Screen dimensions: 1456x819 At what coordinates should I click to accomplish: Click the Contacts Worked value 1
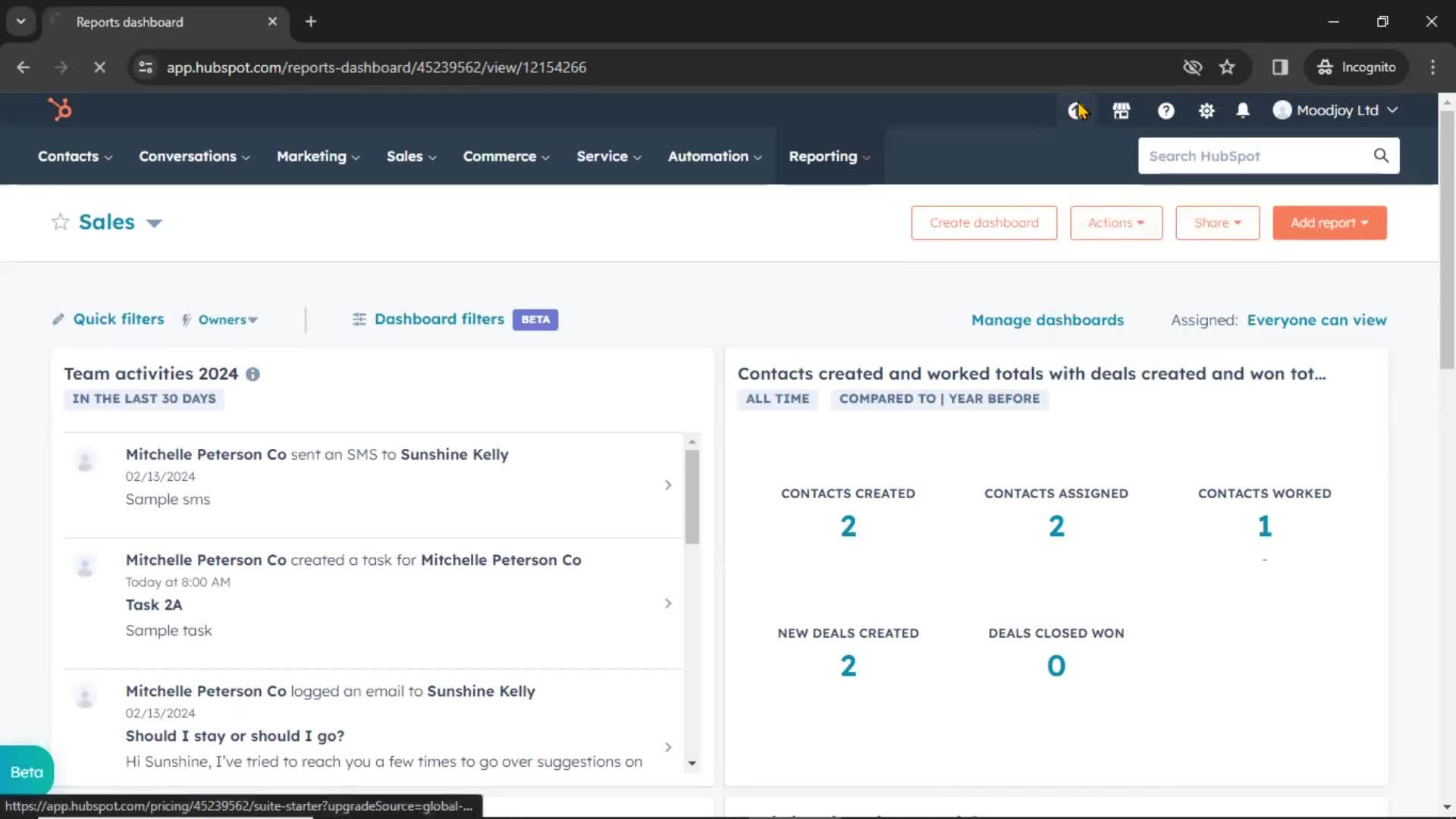[1264, 526]
